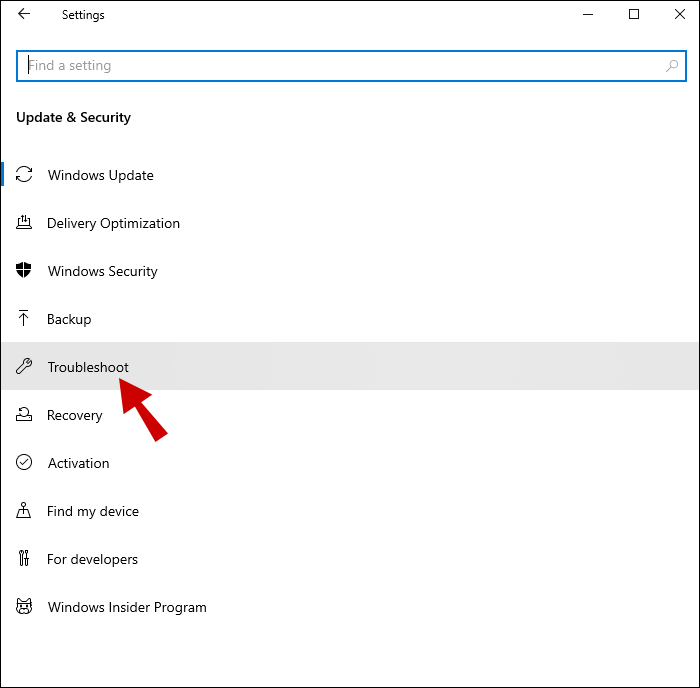Focus the Find a setting search box
This screenshot has height=688, width=700.
[340, 66]
